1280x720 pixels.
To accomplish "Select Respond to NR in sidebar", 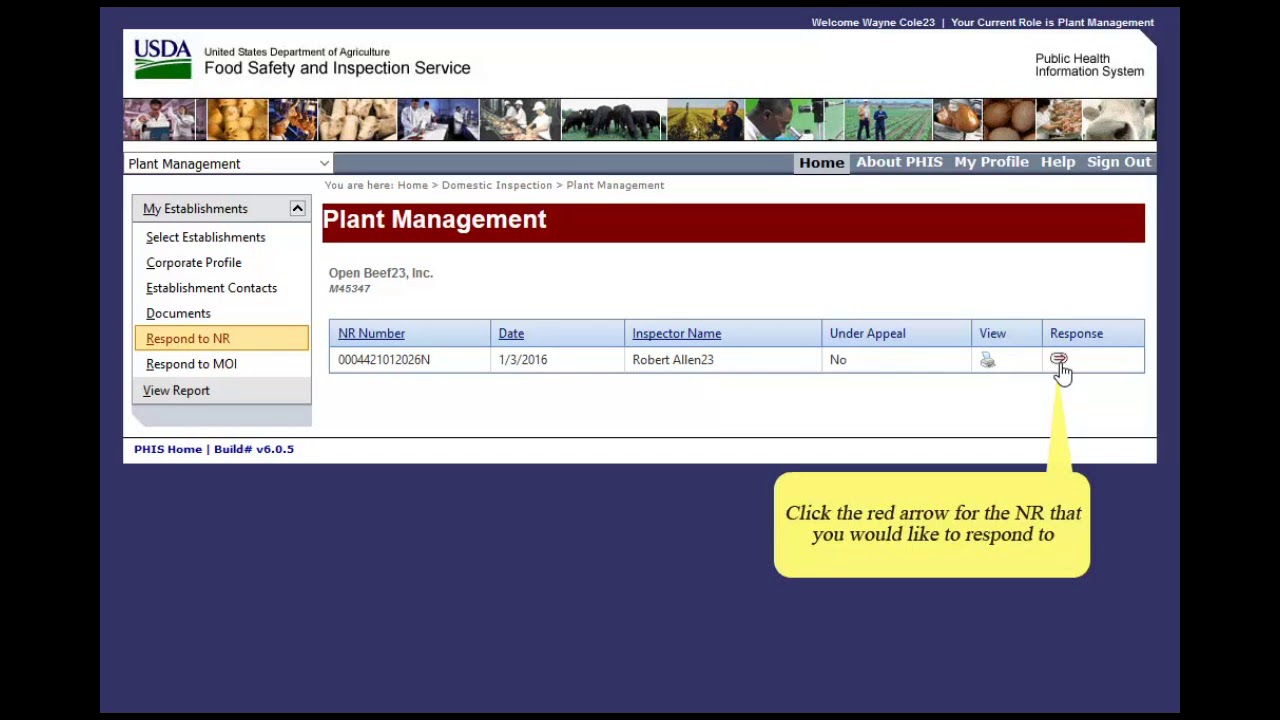I will (x=221, y=339).
